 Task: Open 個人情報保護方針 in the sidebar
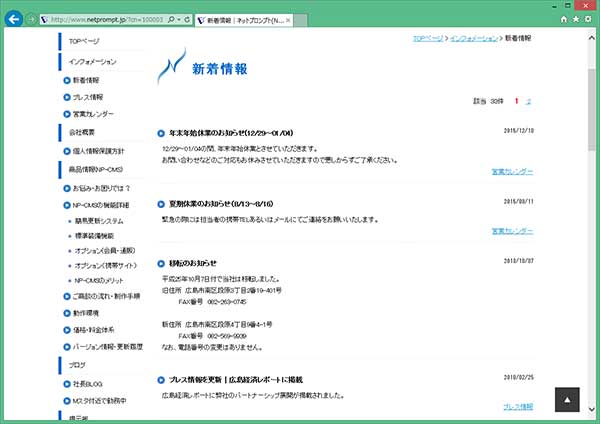tap(98, 151)
